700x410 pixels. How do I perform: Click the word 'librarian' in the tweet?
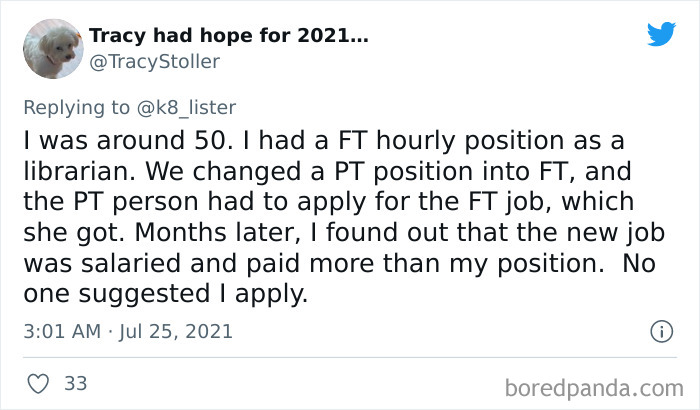(x=77, y=168)
